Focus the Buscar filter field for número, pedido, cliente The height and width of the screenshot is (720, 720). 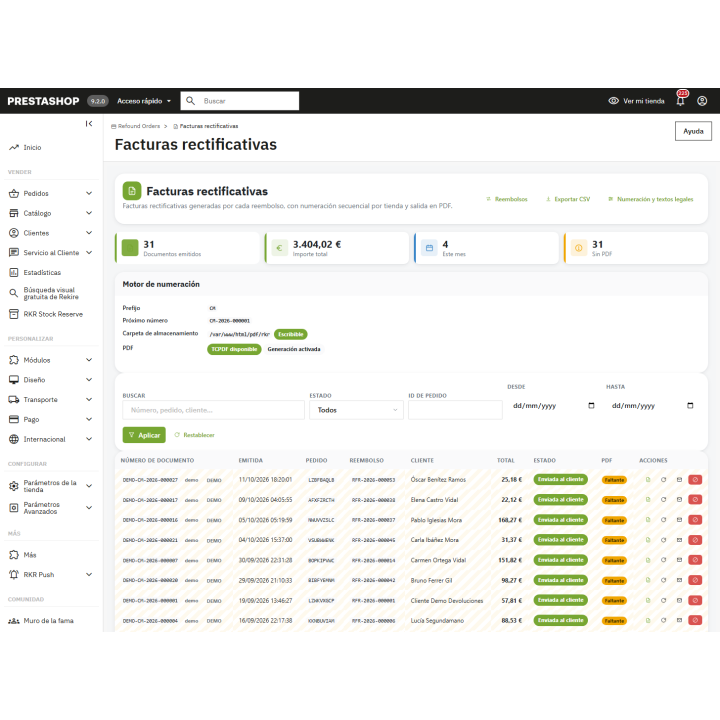coord(214,410)
